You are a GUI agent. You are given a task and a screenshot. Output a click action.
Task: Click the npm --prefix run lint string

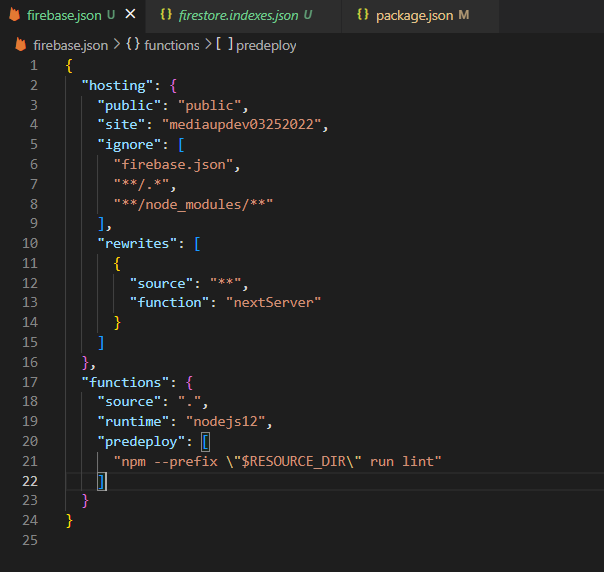pyautogui.click(x=277, y=461)
